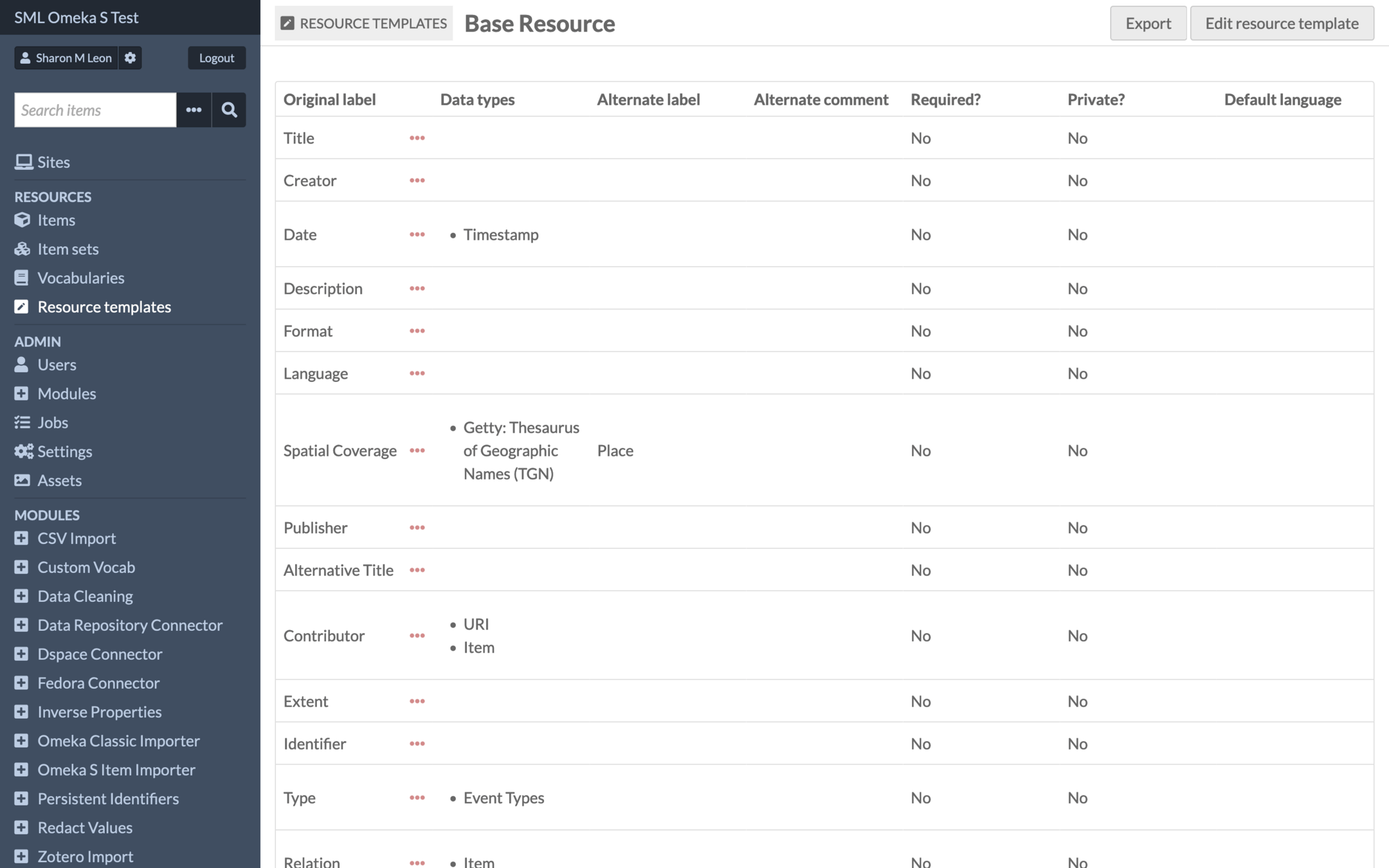1389x868 pixels.
Task: Click the Logout button
Action: [216, 58]
